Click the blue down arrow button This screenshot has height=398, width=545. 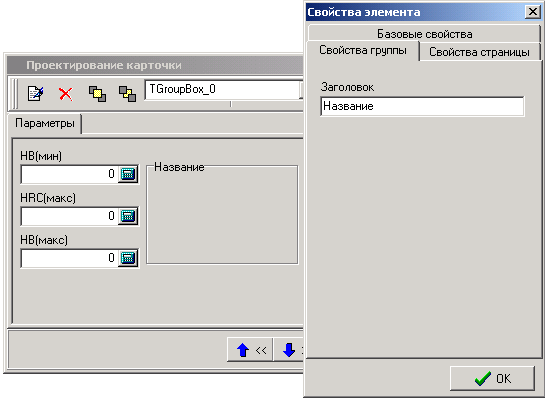click(x=288, y=350)
